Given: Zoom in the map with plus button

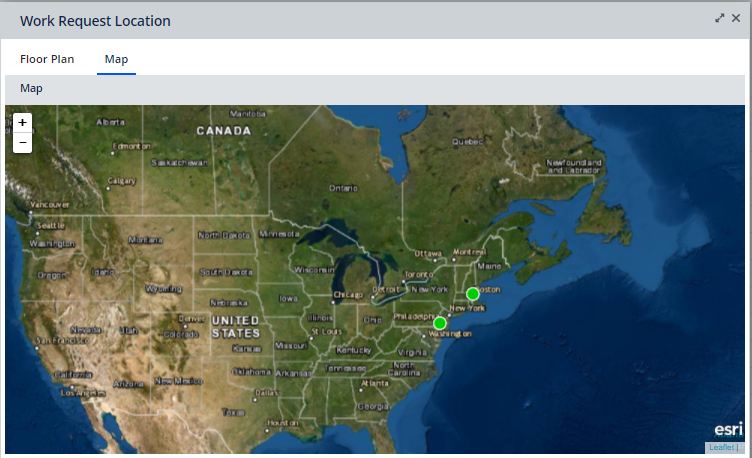Looking at the screenshot, I should tap(23, 123).
